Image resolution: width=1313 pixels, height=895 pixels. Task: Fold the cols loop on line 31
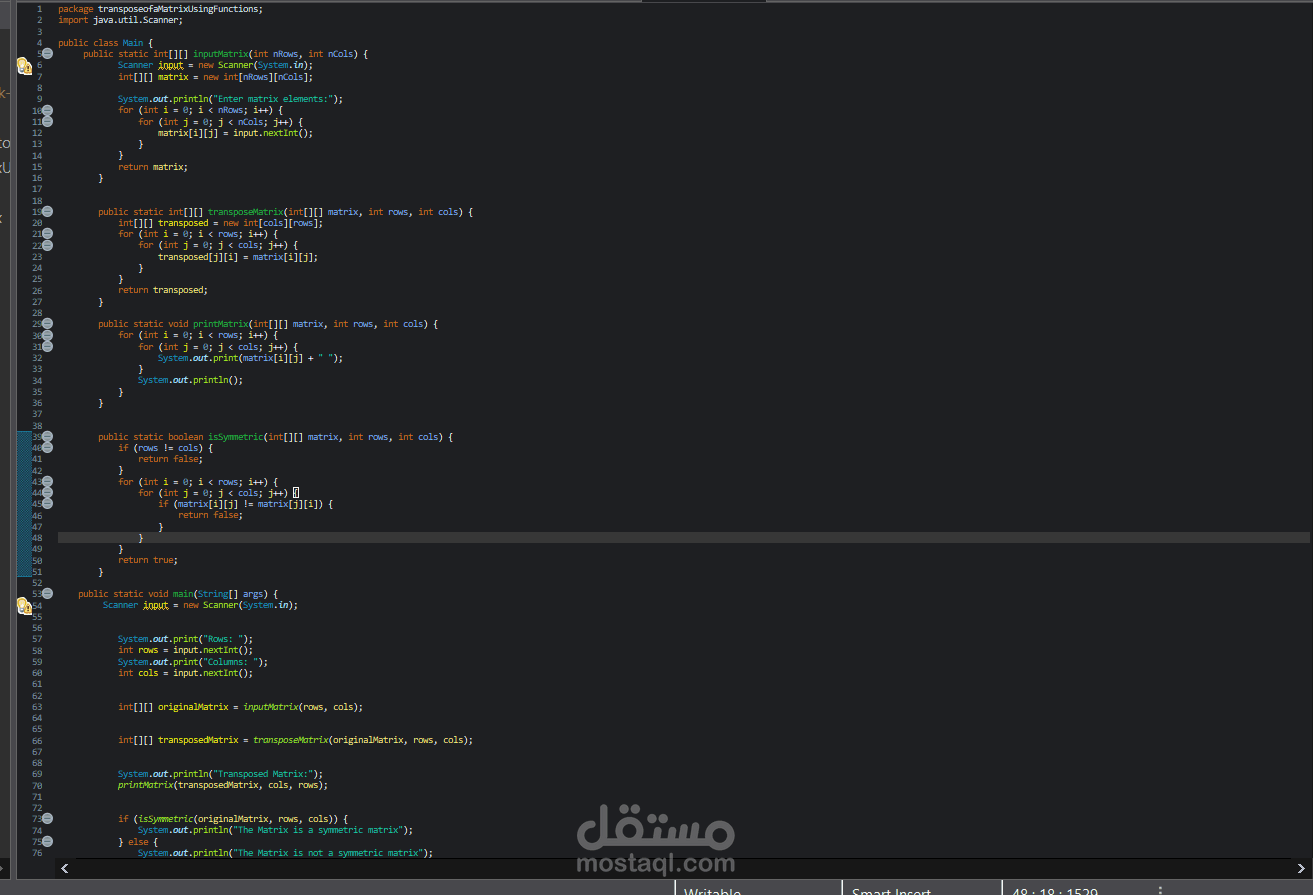click(x=47, y=346)
